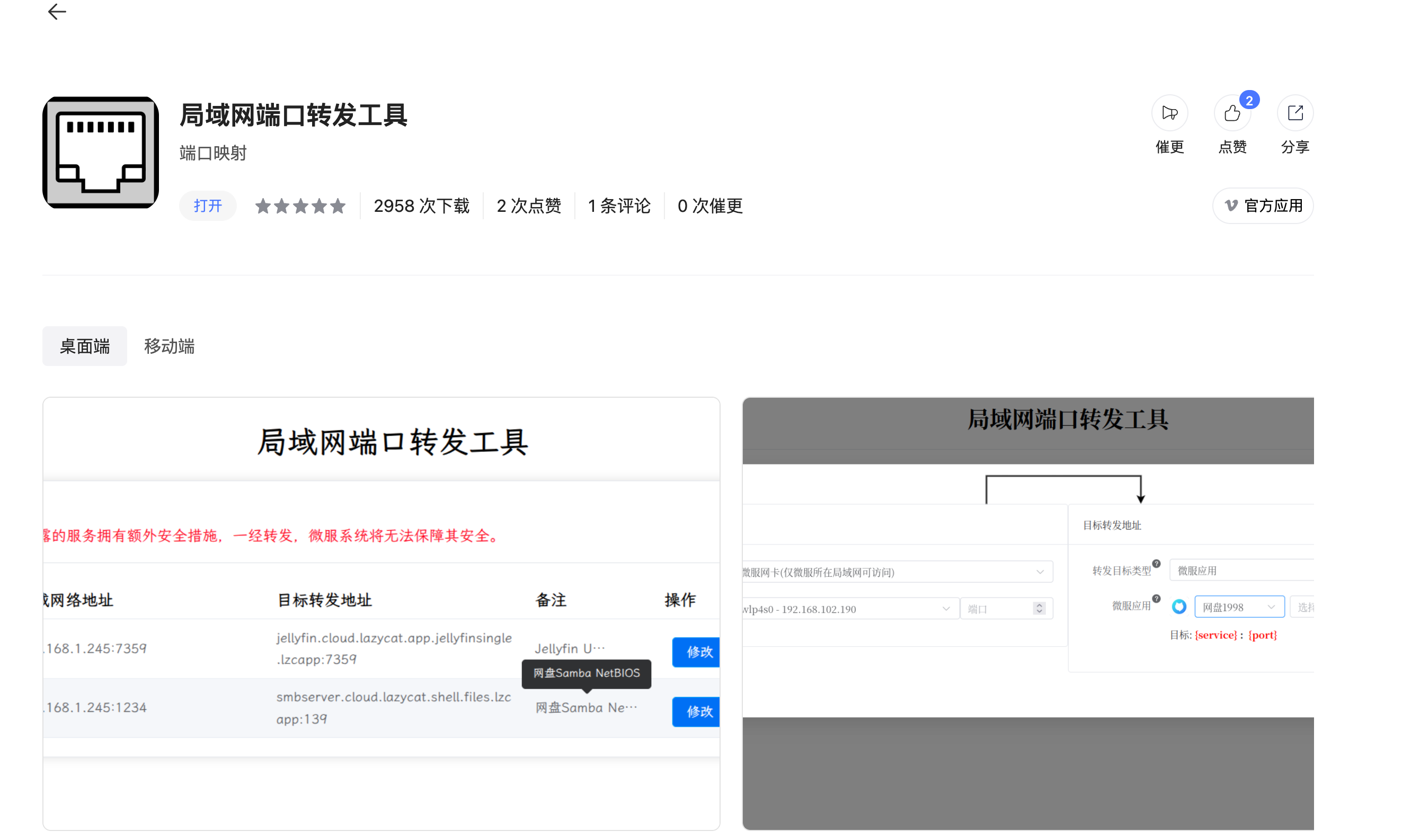Click the 网盘 app icon in the second screenshot
Screen dimensions: 1420x840
click(x=1179, y=607)
